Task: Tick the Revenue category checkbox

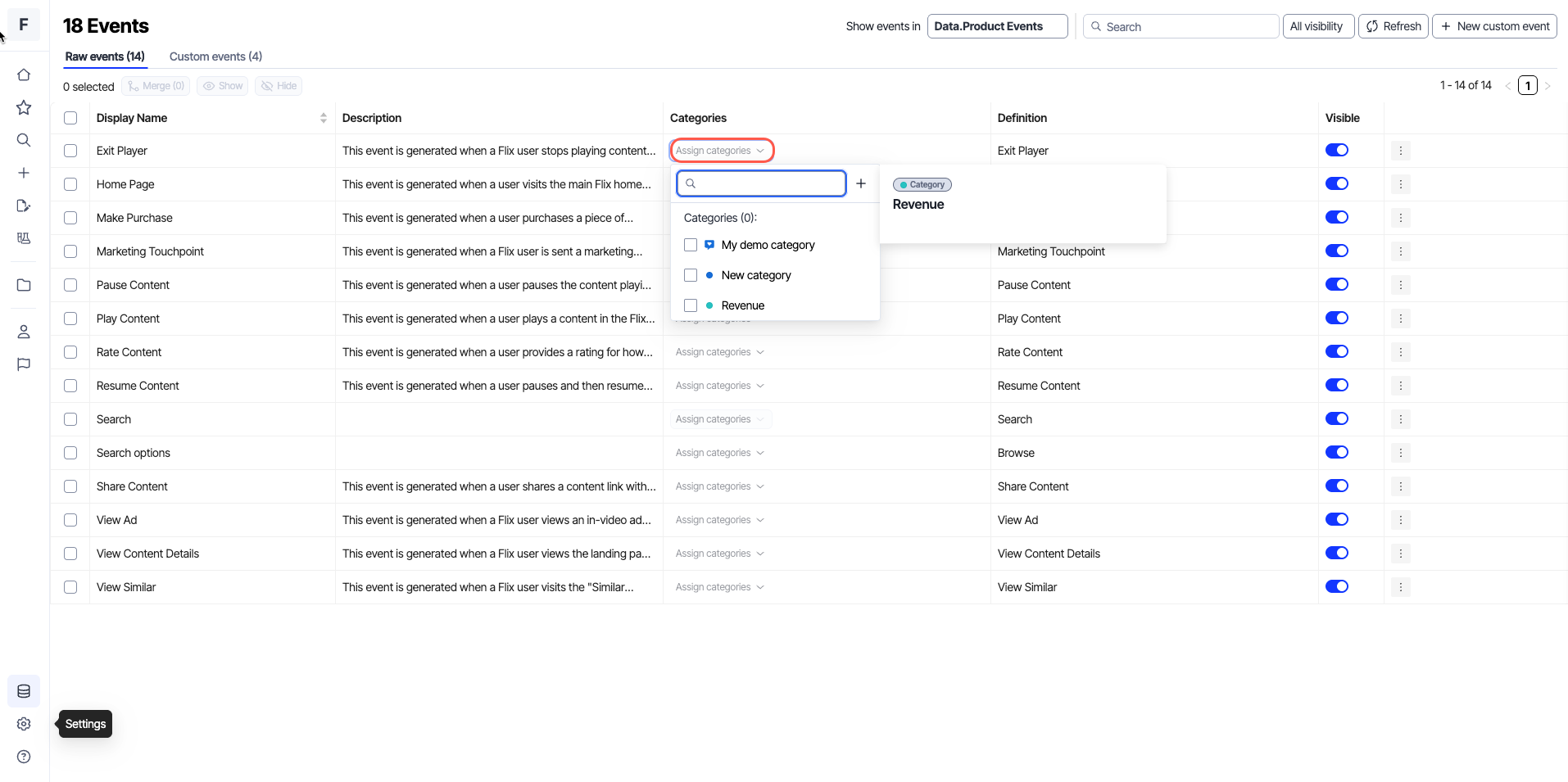Action: click(691, 305)
